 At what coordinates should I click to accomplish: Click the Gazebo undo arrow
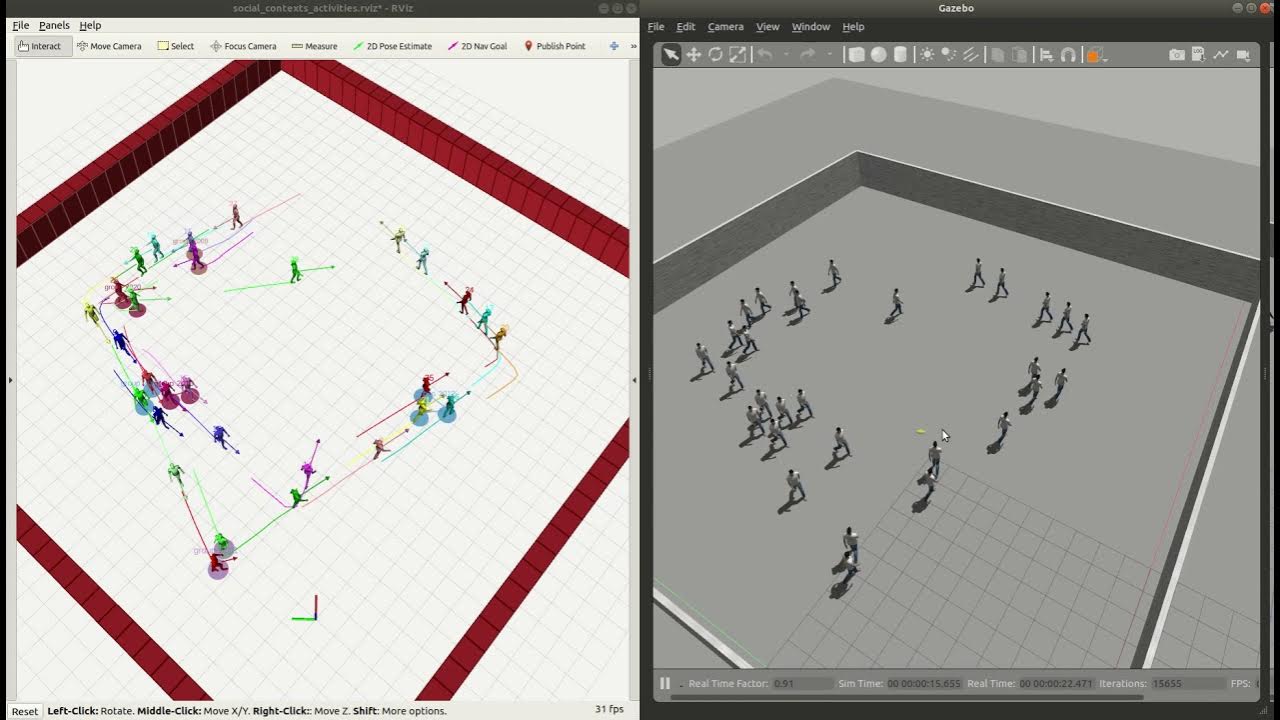pyautogui.click(x=765, y=55)
